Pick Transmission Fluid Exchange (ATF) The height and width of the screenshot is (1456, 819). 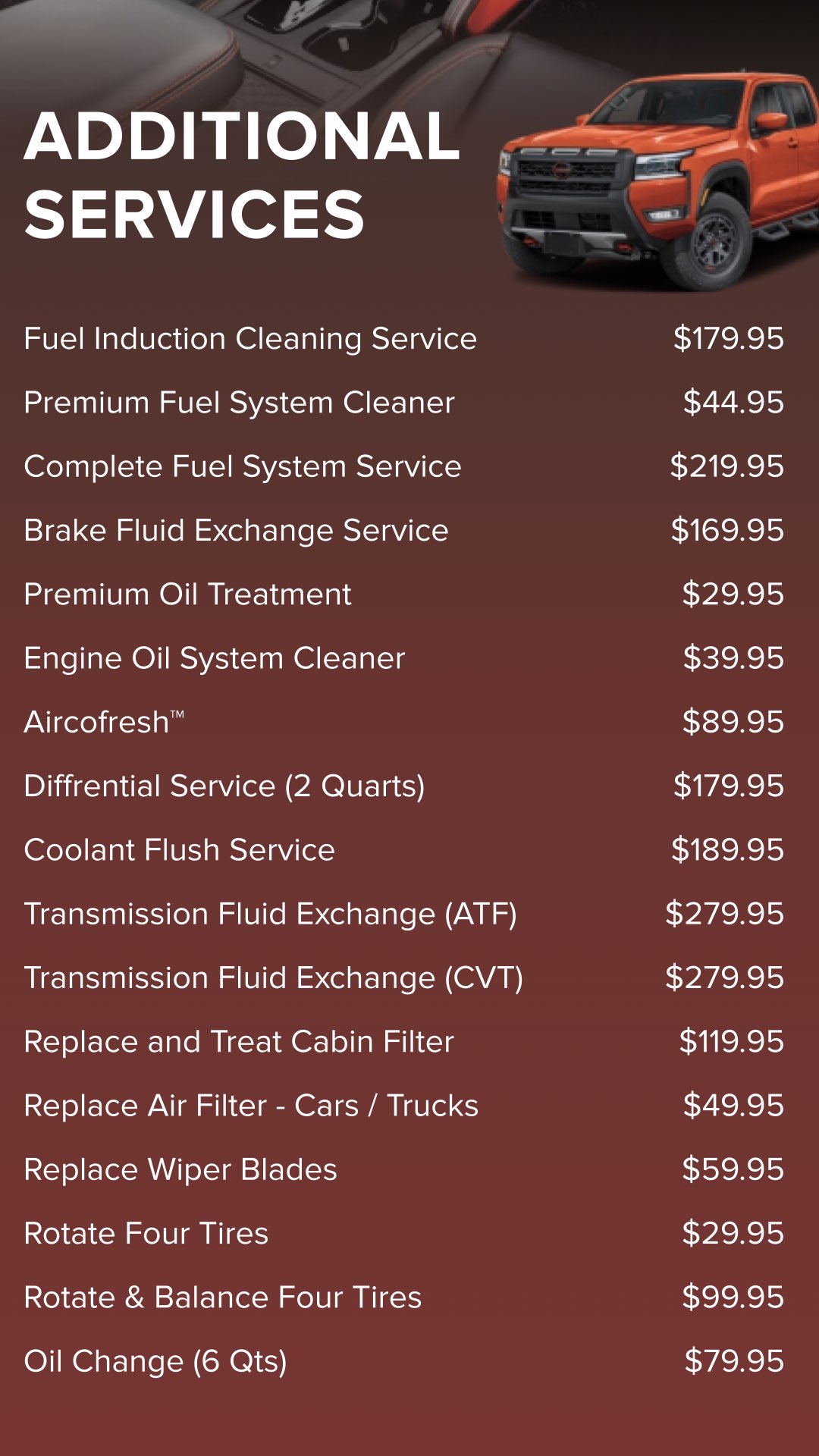(270, 914)
